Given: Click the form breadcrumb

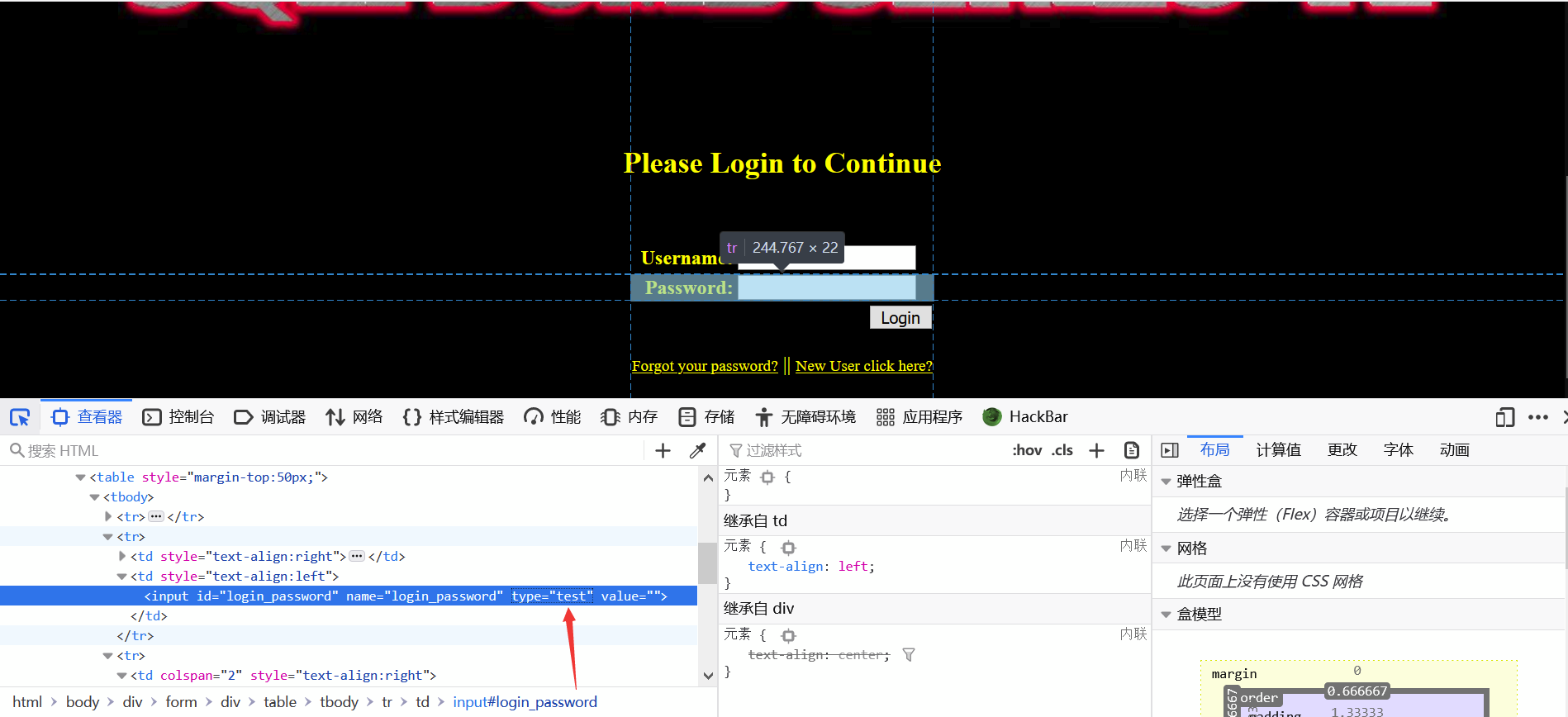Looking at the screenshot, I should (x=181, y=702).
